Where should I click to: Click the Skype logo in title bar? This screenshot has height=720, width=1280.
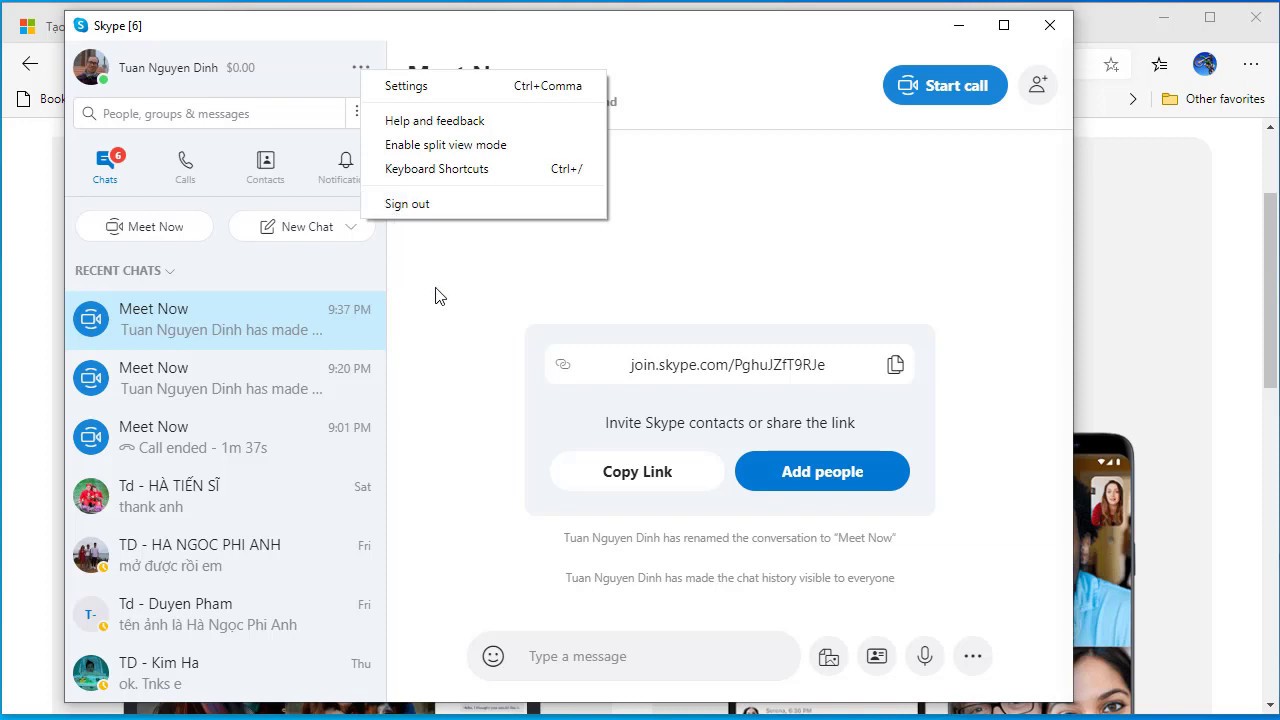[x=81, y=25]
